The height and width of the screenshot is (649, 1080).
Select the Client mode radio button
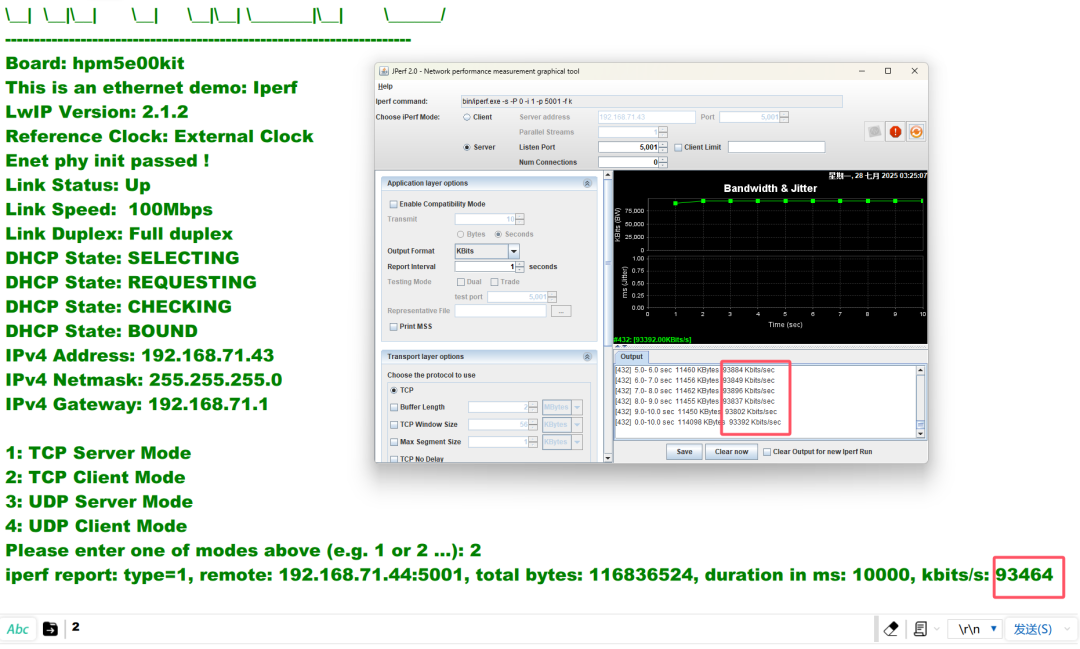468,116
